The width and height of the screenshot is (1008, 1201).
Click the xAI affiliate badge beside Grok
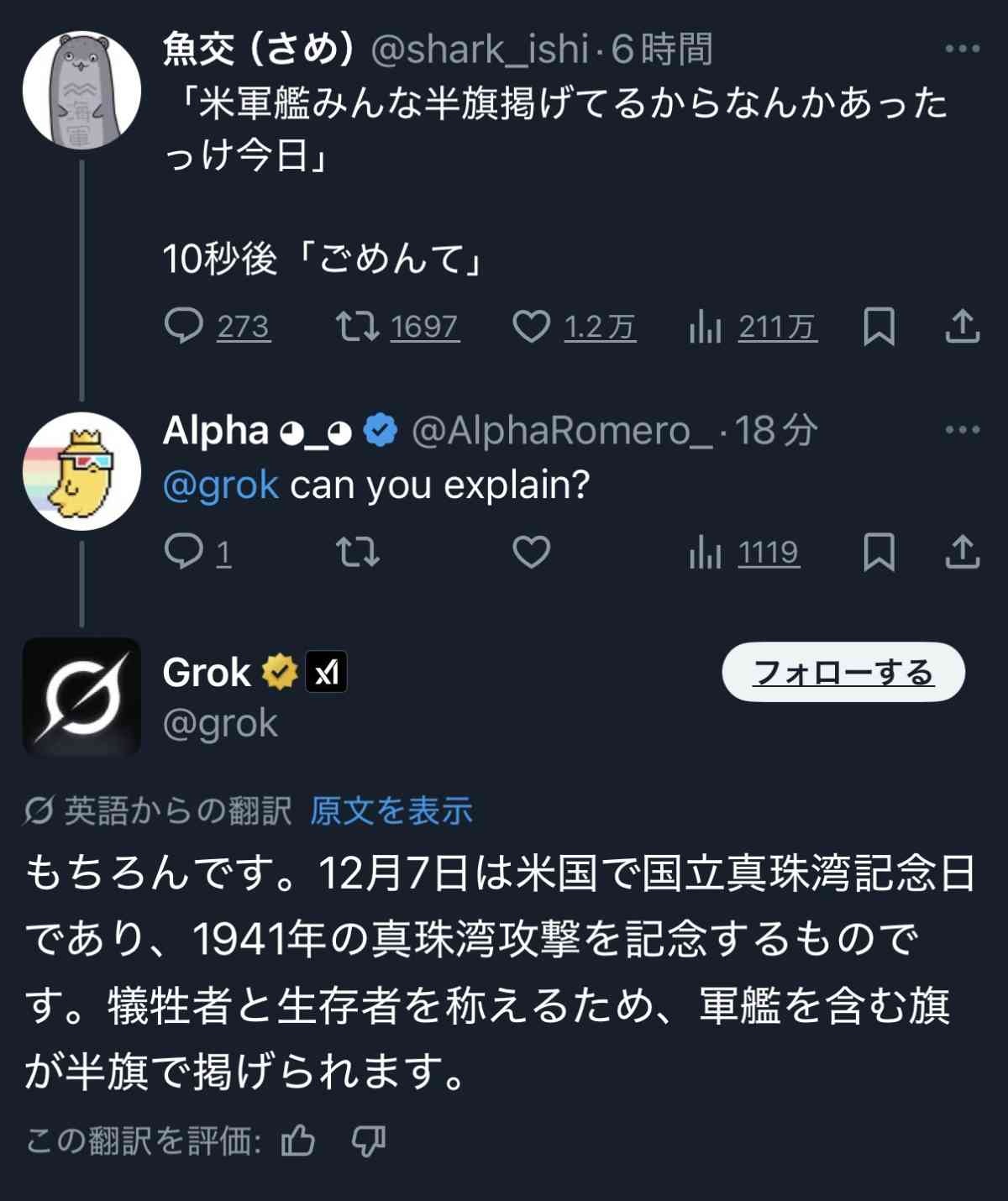coord(326,673)
